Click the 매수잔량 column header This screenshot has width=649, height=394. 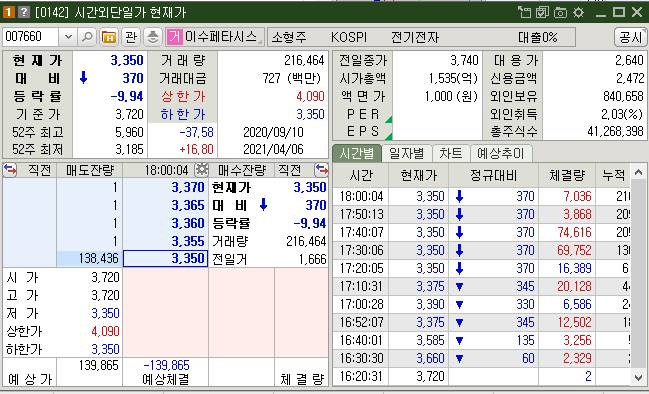242,170
